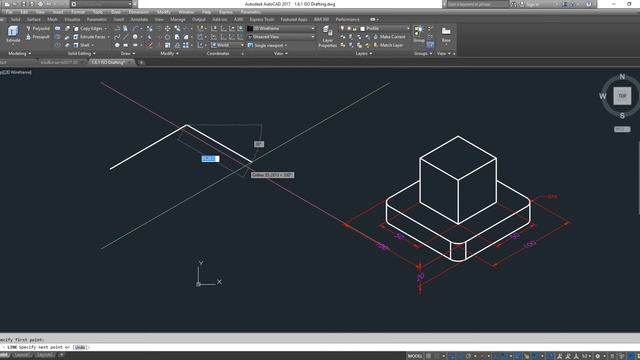Expand the Draw panel
Image resolution: width=640 pixels, height=360 pixels.
click(128, 53)
